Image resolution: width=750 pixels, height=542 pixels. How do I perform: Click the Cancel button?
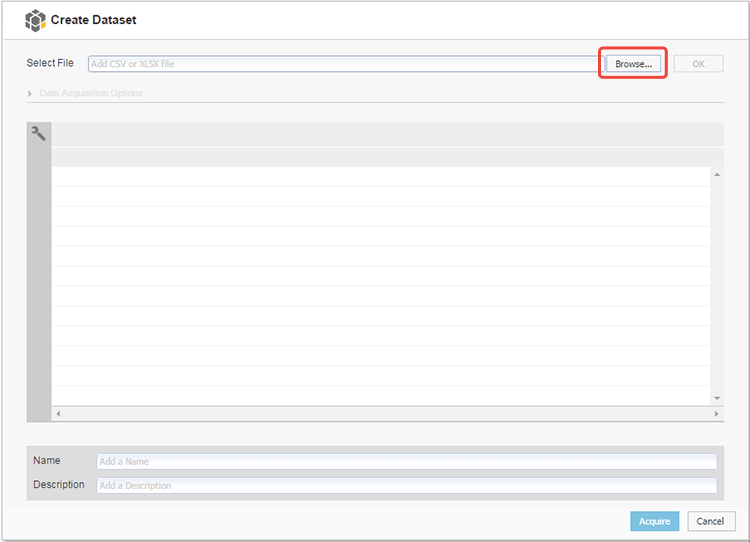tap(711, 521)
